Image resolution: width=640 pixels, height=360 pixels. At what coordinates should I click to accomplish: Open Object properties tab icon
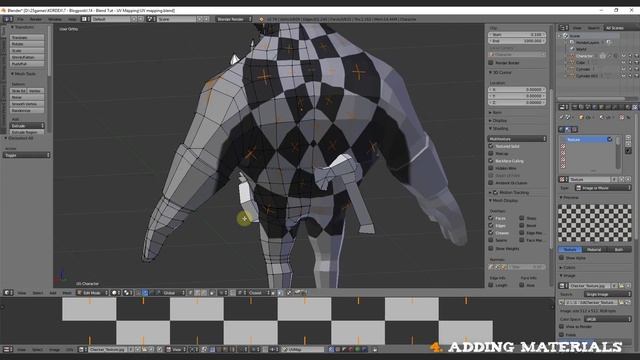pyautogui.click(x=601, y=107)
